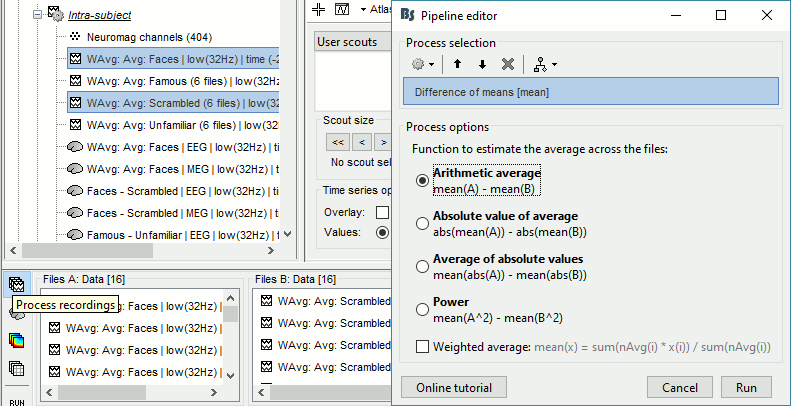The height and width of the screenshot is (406, 791).
Task: Select Difference of means process row
Action: click(x=590, y=93)
